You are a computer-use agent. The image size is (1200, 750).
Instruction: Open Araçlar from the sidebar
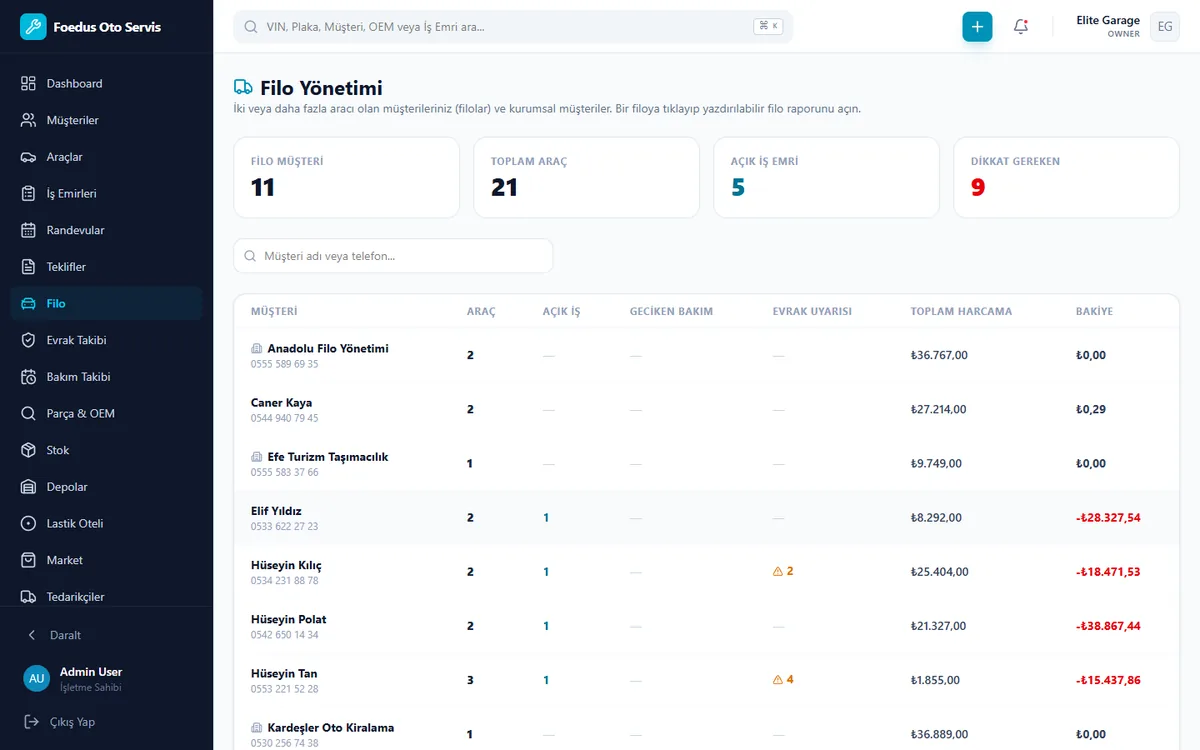click(107, 157)
